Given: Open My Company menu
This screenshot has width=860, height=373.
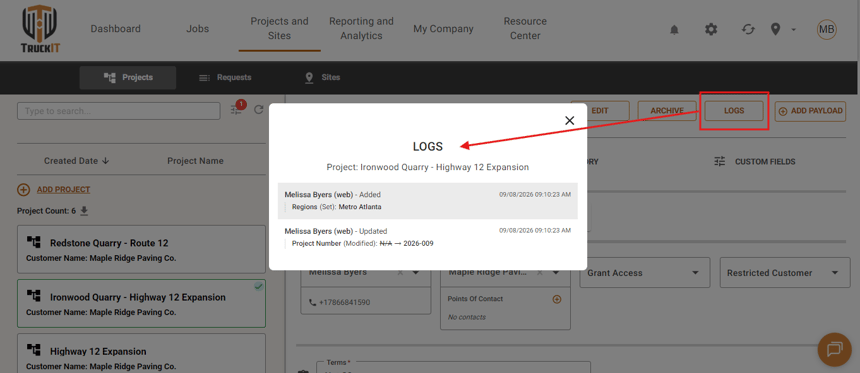Looking at the screenshot, I should (443, 29).
